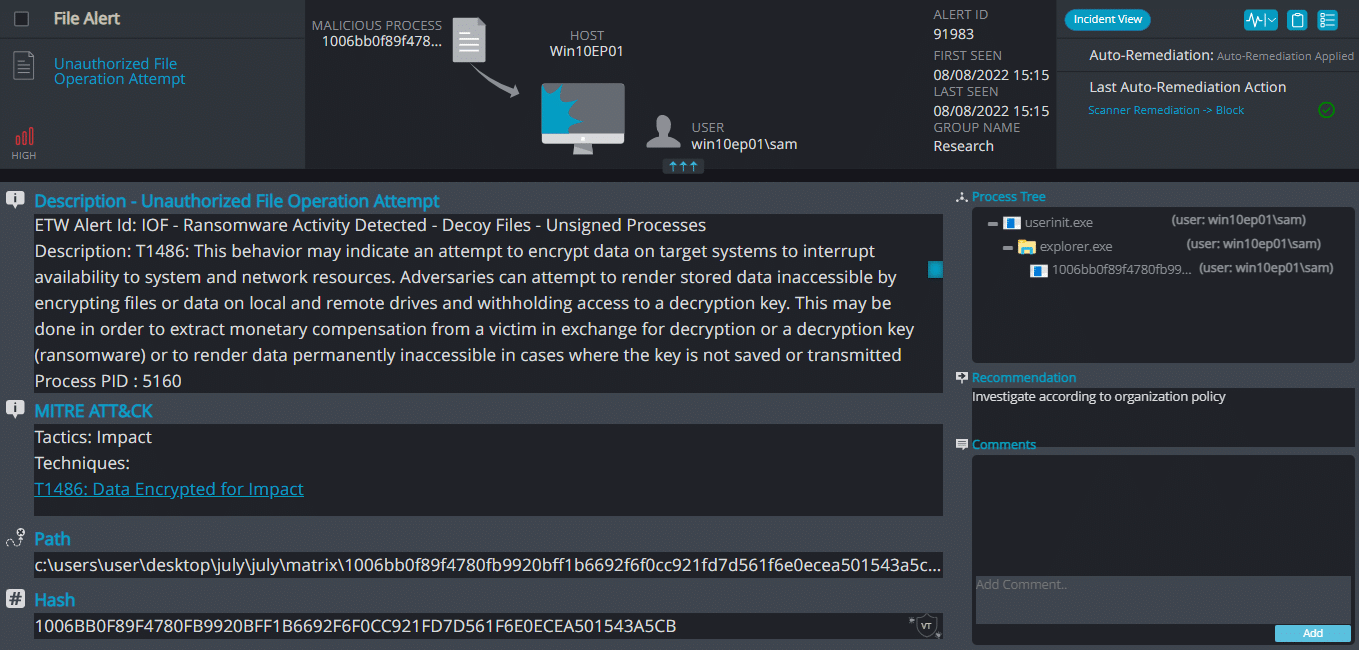This screenshot has height=650, width=1359.
Task: Click the Process PID : 5160 line
Action: [x=108, y=381]
